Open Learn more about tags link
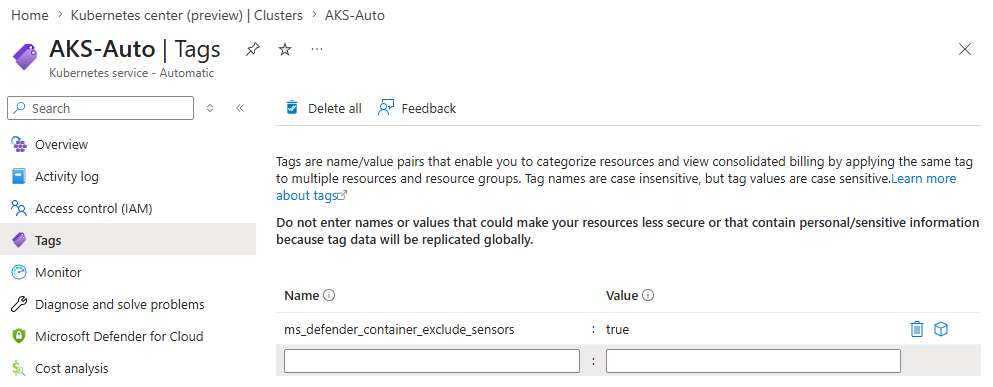This screenshot has height=387, width=993. (923, 179)
